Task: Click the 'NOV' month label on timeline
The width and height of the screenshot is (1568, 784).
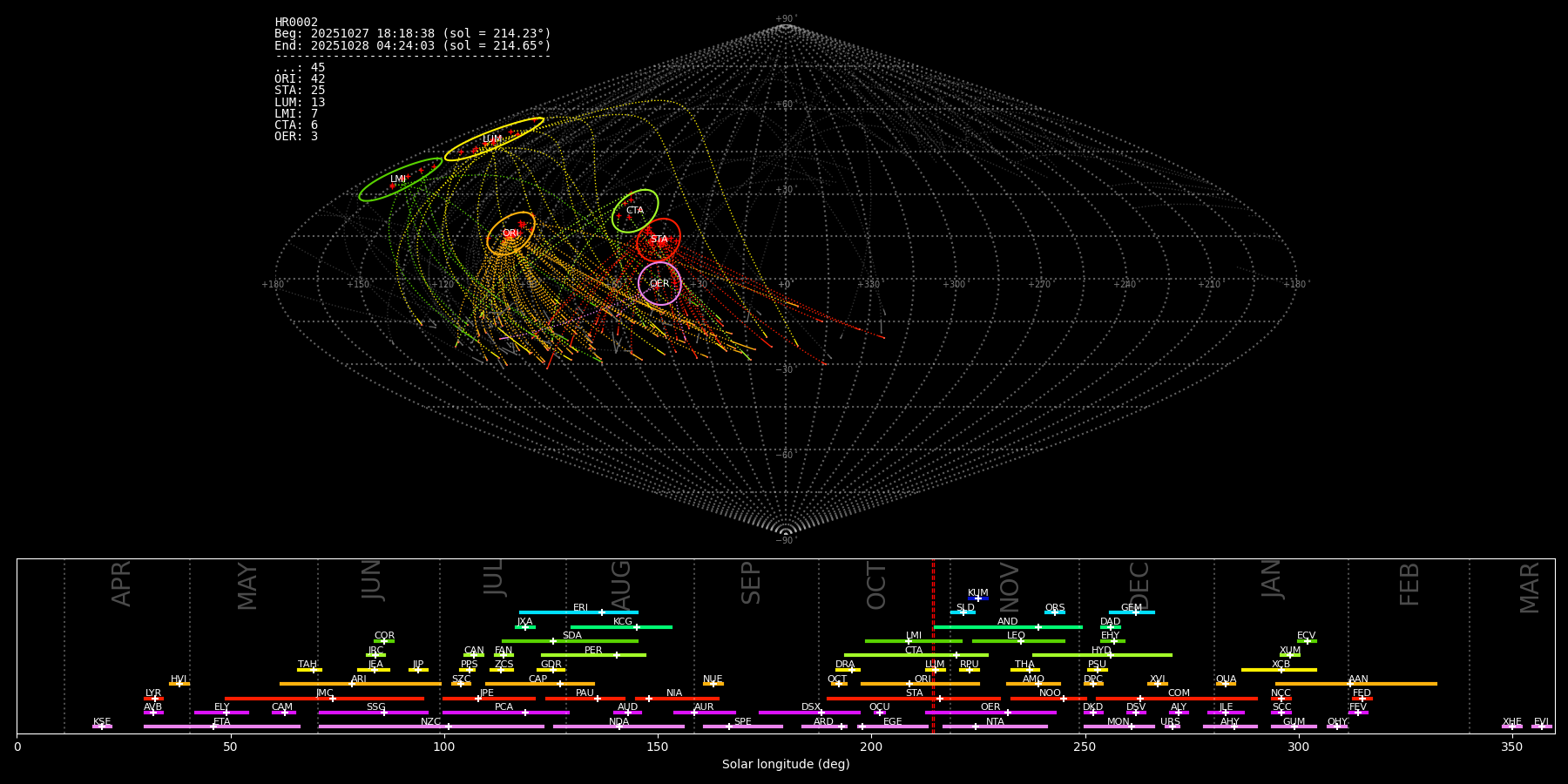Action: tap(1009, 588)
